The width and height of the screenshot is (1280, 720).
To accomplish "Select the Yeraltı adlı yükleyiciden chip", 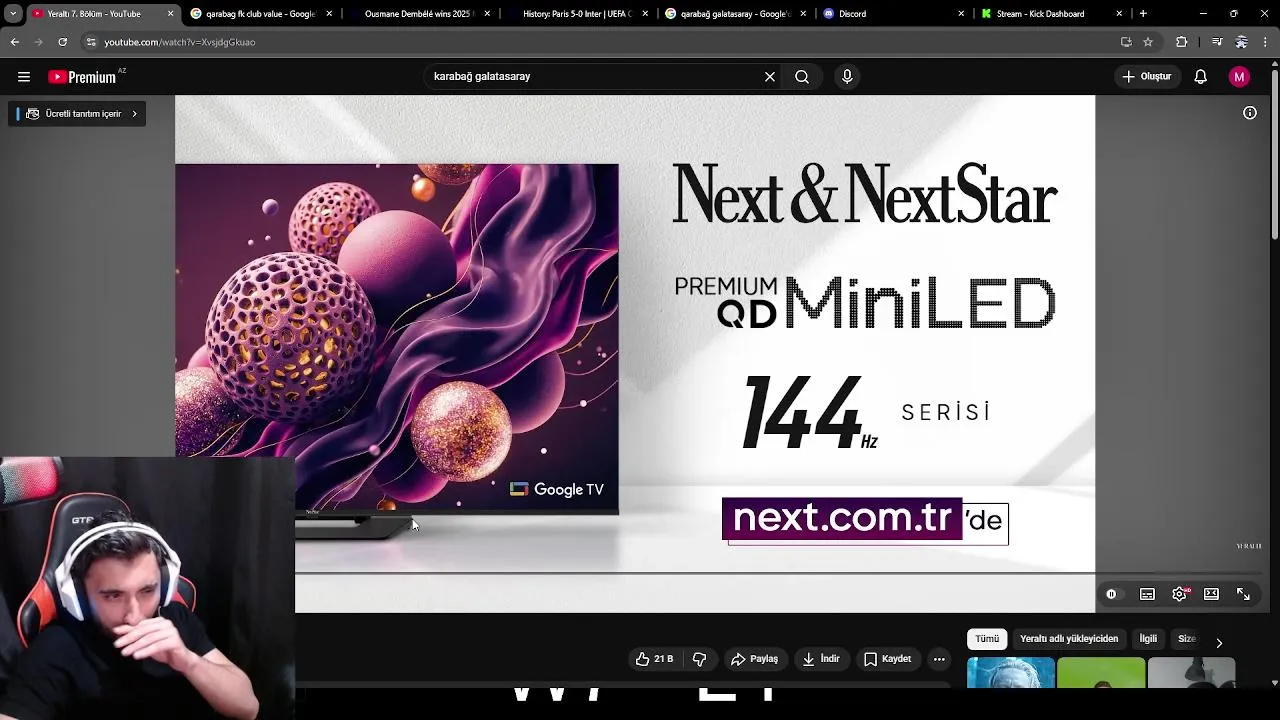I will [1069, 639].
